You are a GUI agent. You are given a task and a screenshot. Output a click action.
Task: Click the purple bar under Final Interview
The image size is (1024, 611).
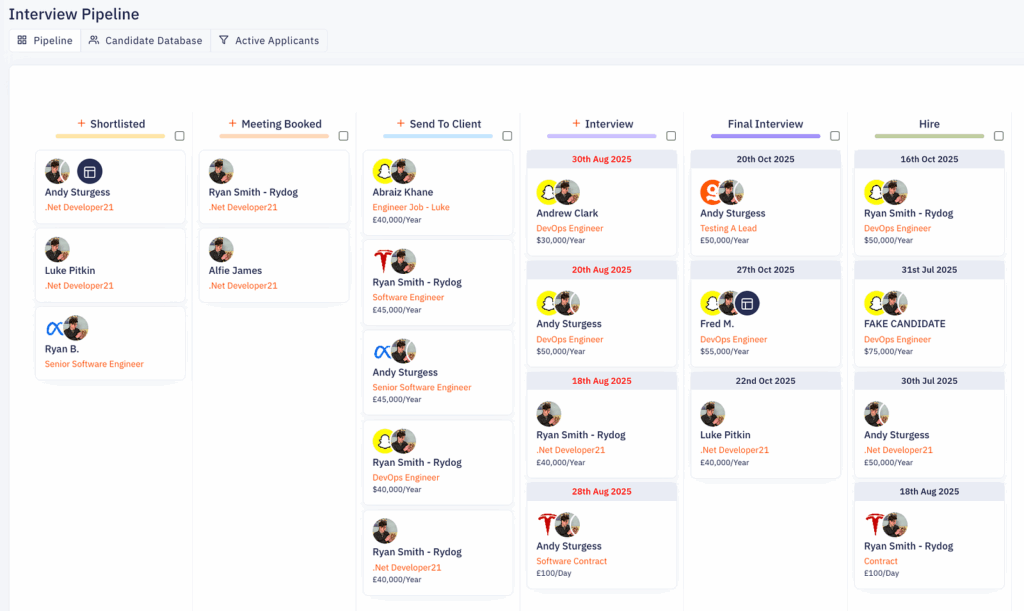765,136
